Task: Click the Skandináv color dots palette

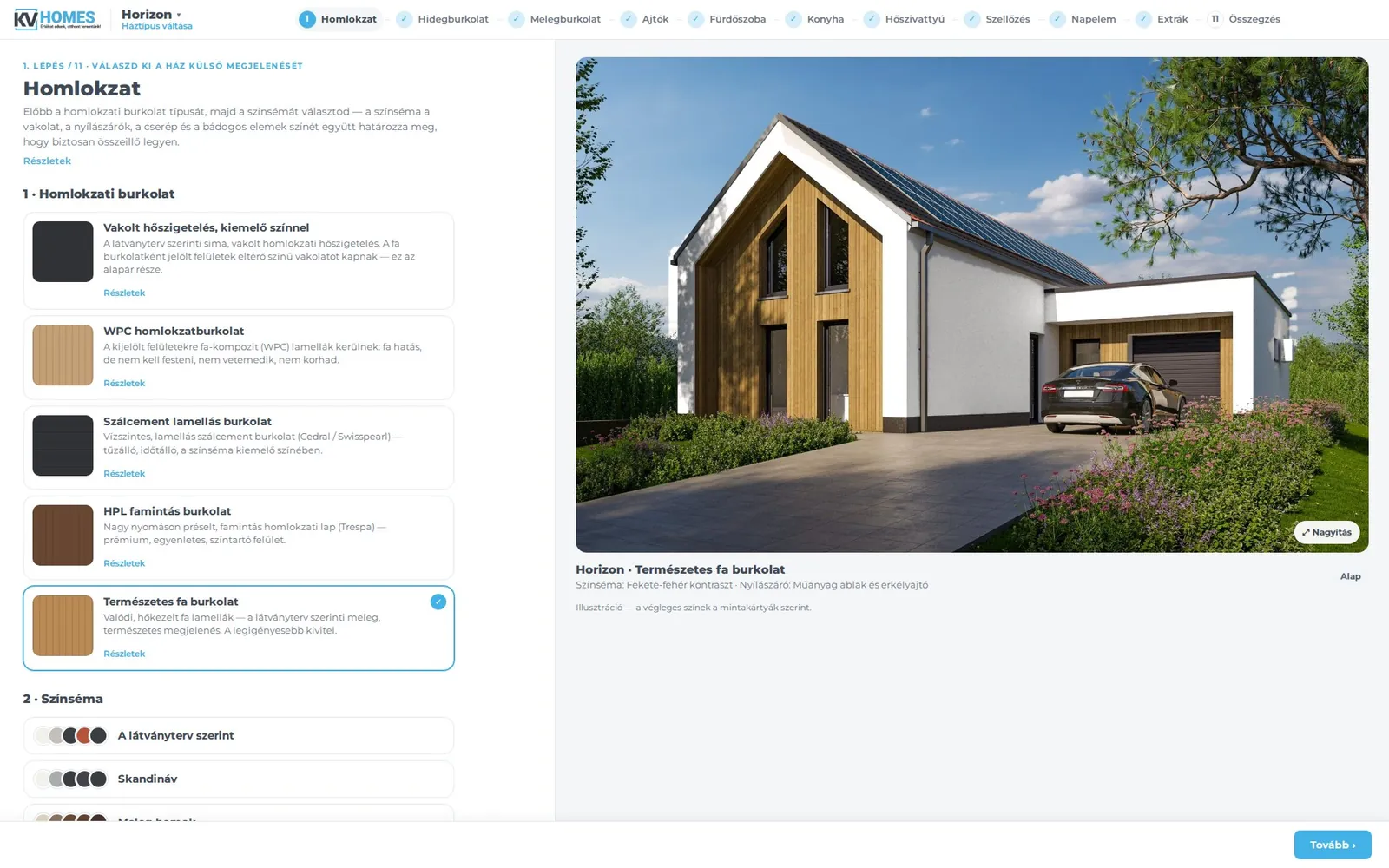Action: (70, 779)
